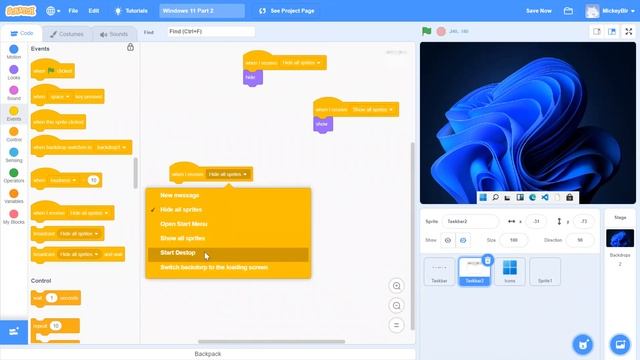Click the red stop button
The image size is (640, 360).
[441, 31]
